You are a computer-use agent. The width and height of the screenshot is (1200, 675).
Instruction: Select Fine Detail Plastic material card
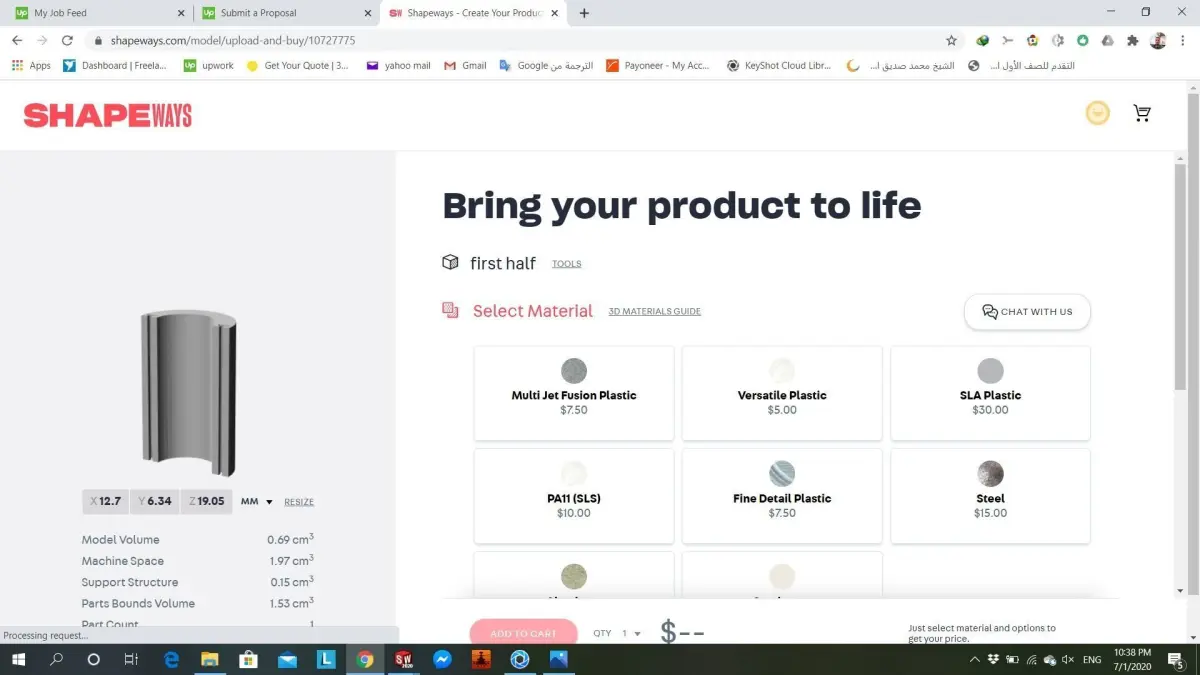pos(782,496)
